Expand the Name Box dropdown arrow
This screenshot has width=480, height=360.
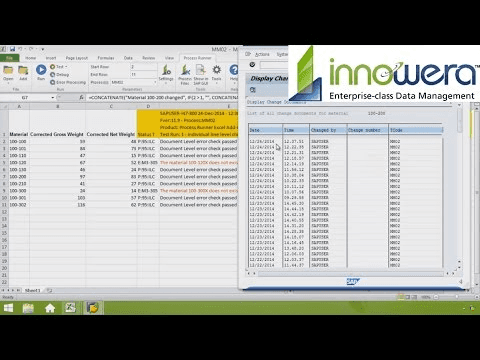click(x=53, y=97)
